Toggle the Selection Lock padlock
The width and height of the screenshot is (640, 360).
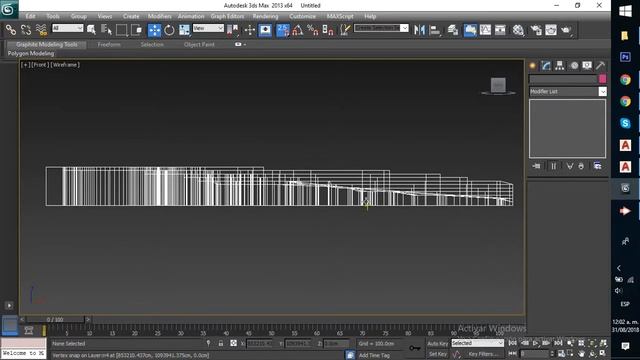coord(221,343)
